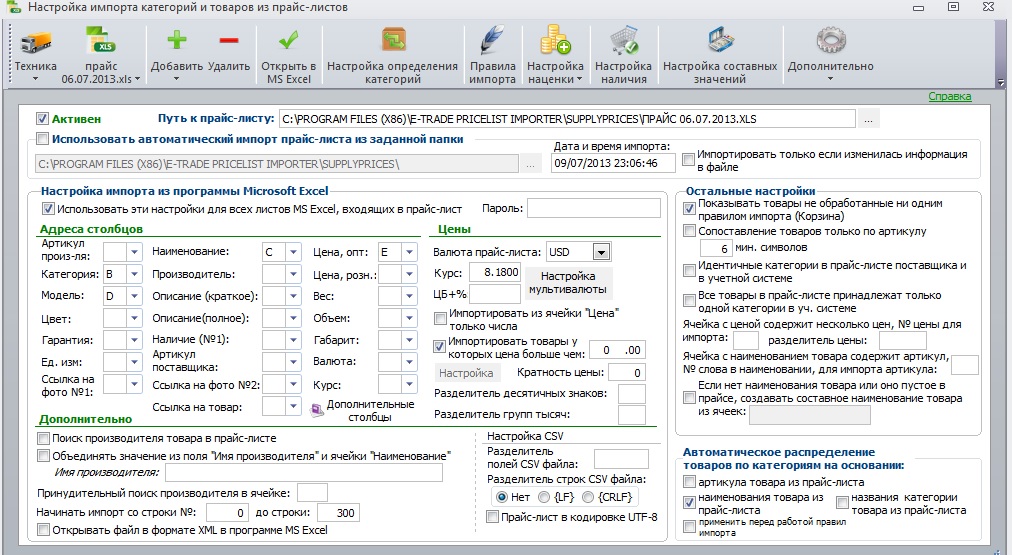Open the Наименование column dropdown
Image resolution: width=1013 pixels, height=555 pixels.
click(x=293, y=252)
